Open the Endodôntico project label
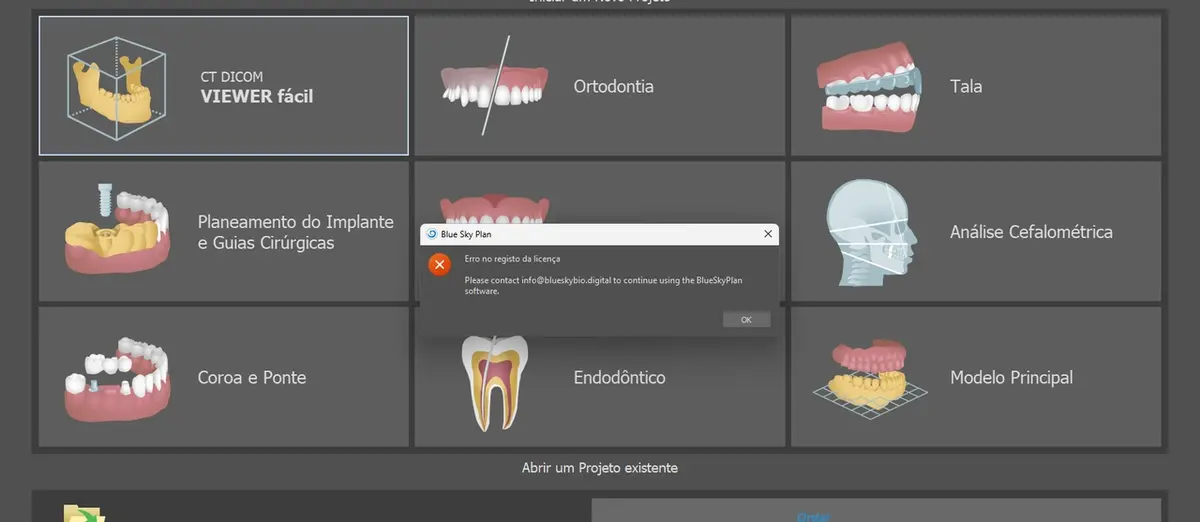This screenshot has width=1200, height=522. point(619,377)
